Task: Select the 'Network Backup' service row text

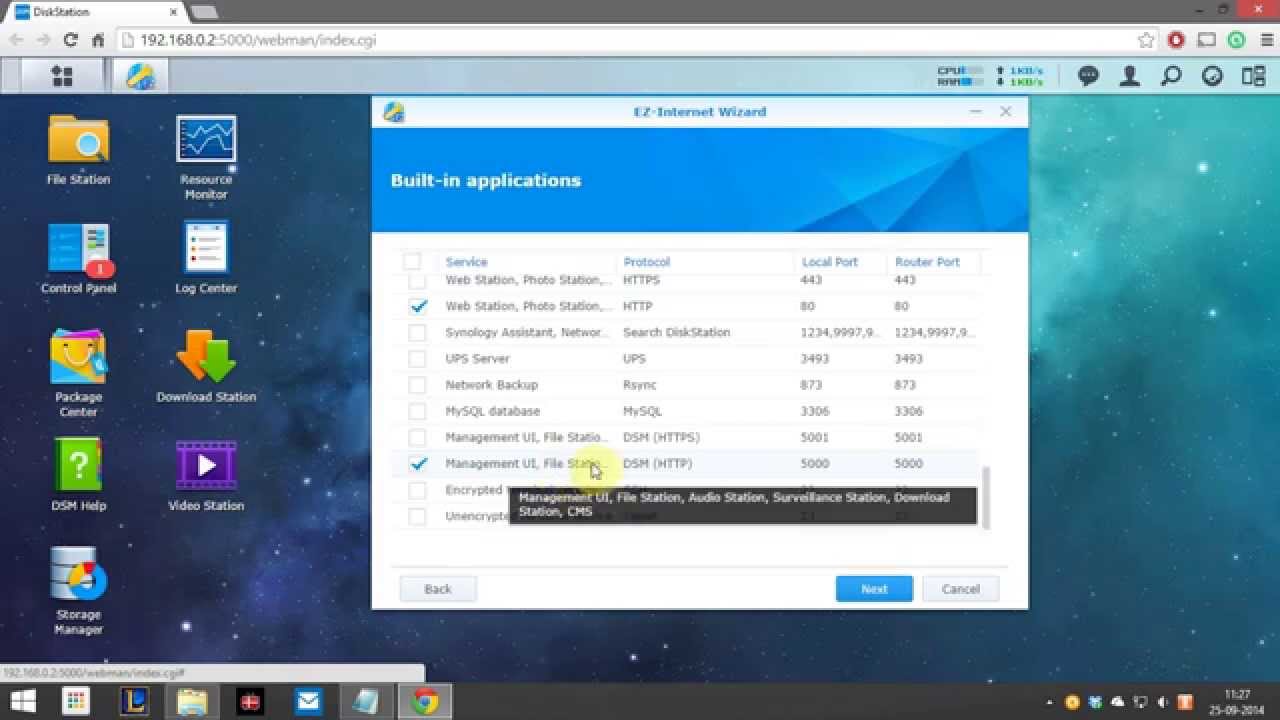Action: coord(491,385)
